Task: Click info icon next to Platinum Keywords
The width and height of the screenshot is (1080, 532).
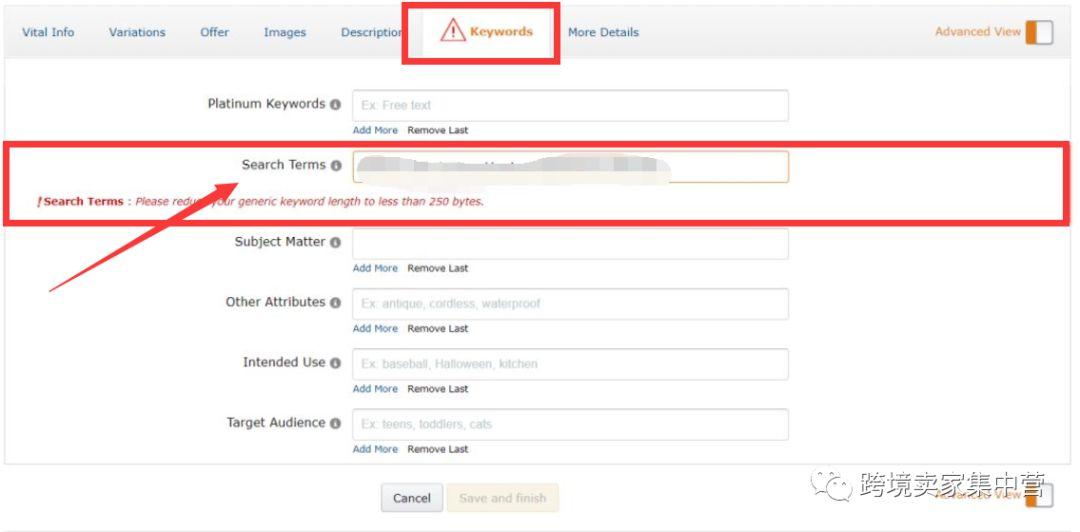Action: click(x=335, y=105)
